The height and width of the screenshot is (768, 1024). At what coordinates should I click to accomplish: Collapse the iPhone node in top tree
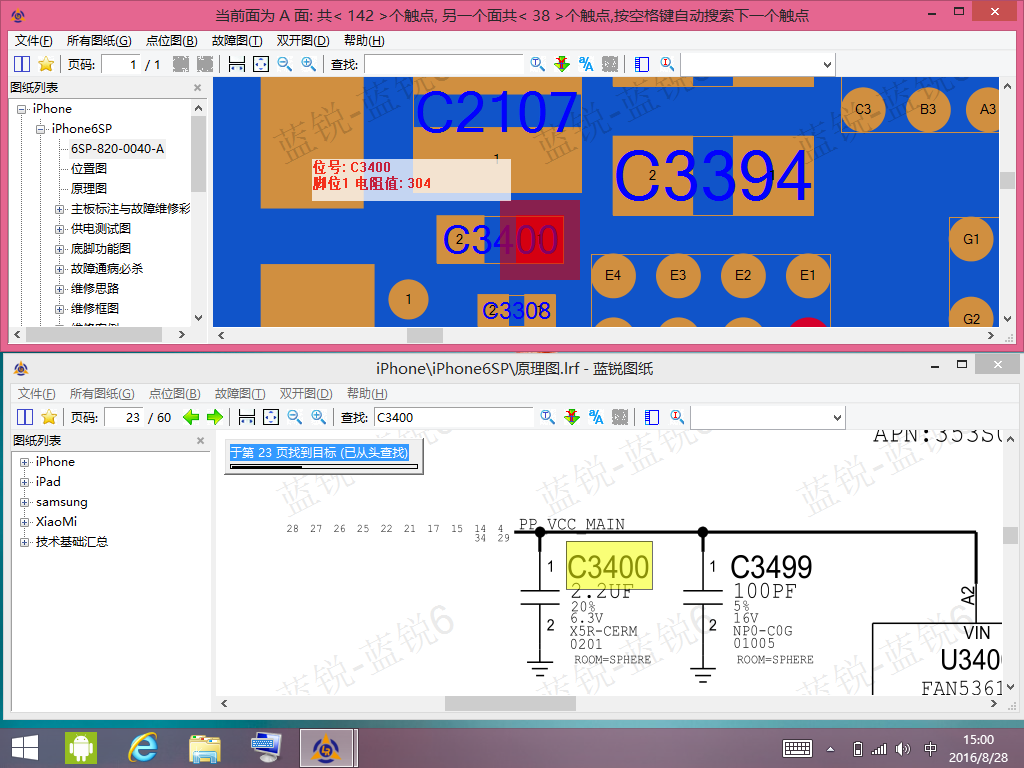point(22,109)
